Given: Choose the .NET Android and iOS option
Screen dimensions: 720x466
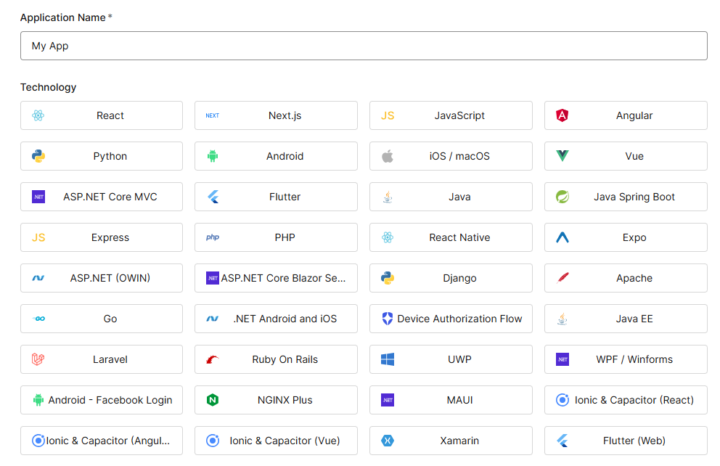Looking at the screenshot, I should [276, 319].
